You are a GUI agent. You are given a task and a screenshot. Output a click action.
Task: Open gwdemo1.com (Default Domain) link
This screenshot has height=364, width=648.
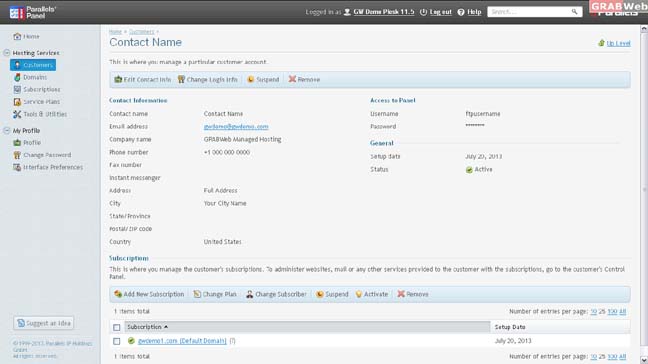point(182,341)
